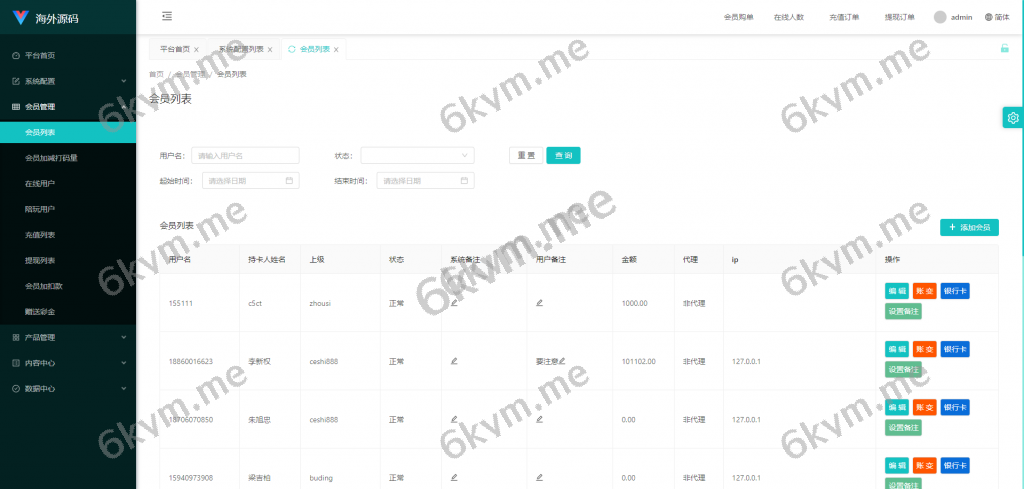Click 编辑 for user 梁吉柏
Image resolution: width=1024 pixels, height=489 pixels.
pyautogui.click(x=897, y=465)
